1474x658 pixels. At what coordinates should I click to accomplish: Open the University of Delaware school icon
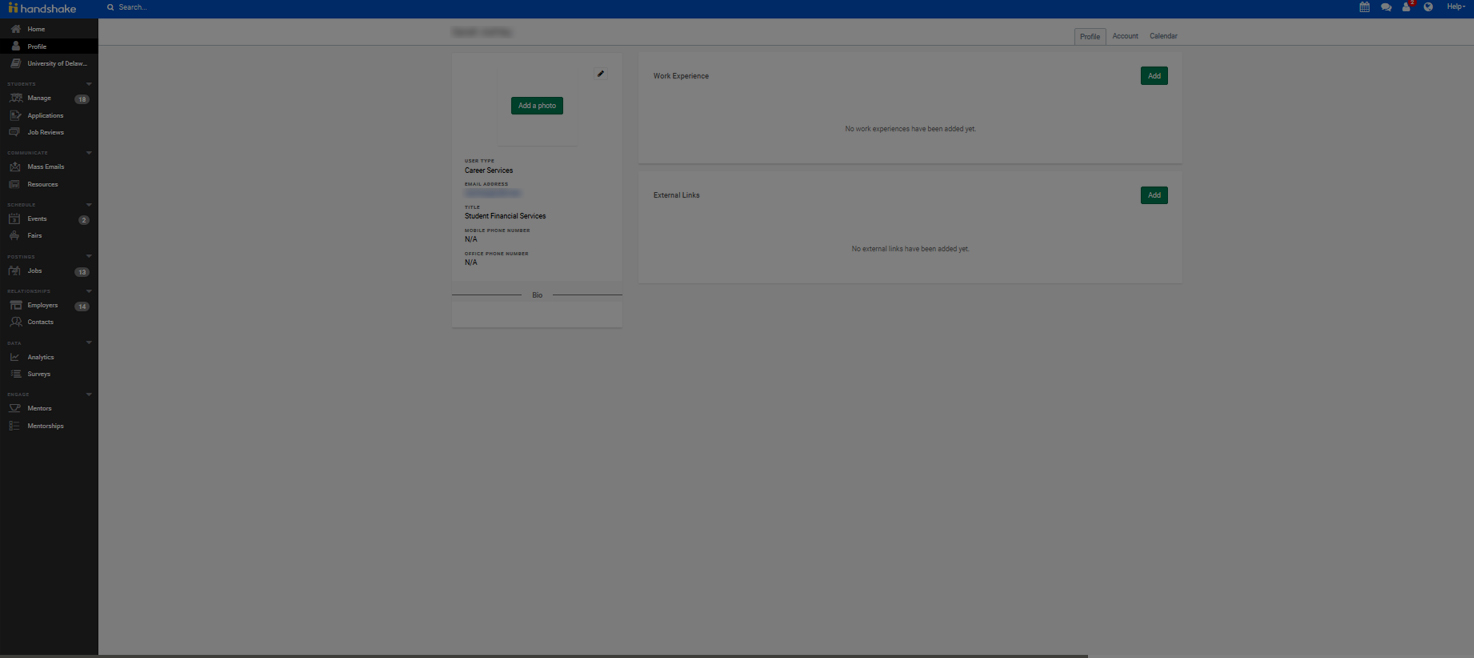click(15, 63)
